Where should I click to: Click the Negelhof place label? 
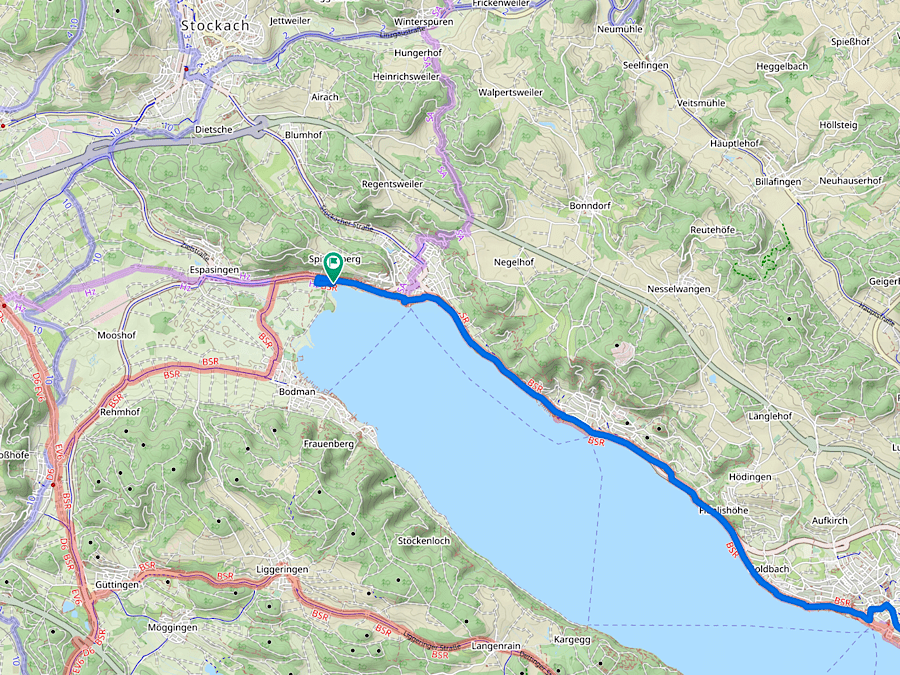pyautogui.click(x=514, y=262)
